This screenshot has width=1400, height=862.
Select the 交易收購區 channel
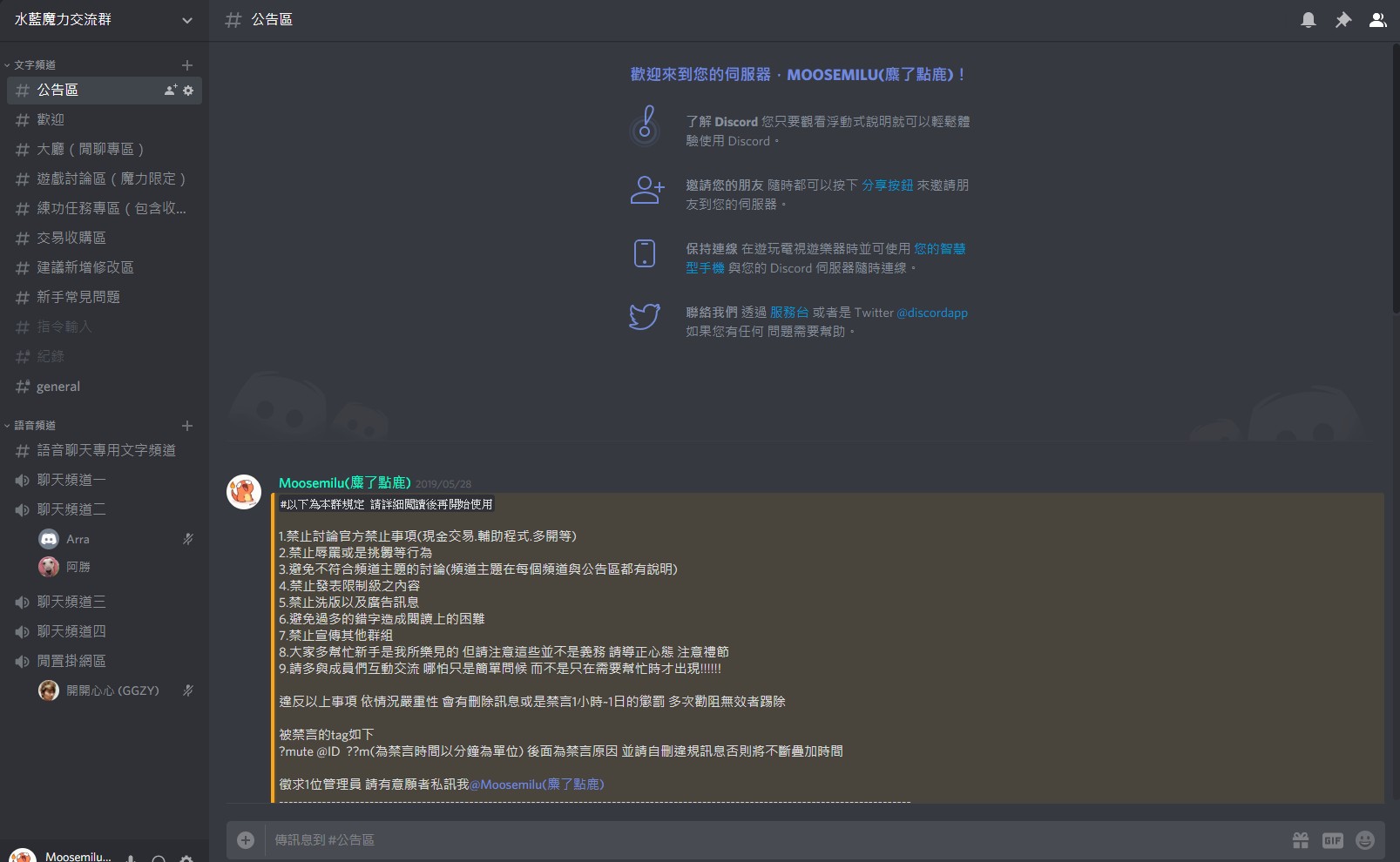tap(105, 239)
